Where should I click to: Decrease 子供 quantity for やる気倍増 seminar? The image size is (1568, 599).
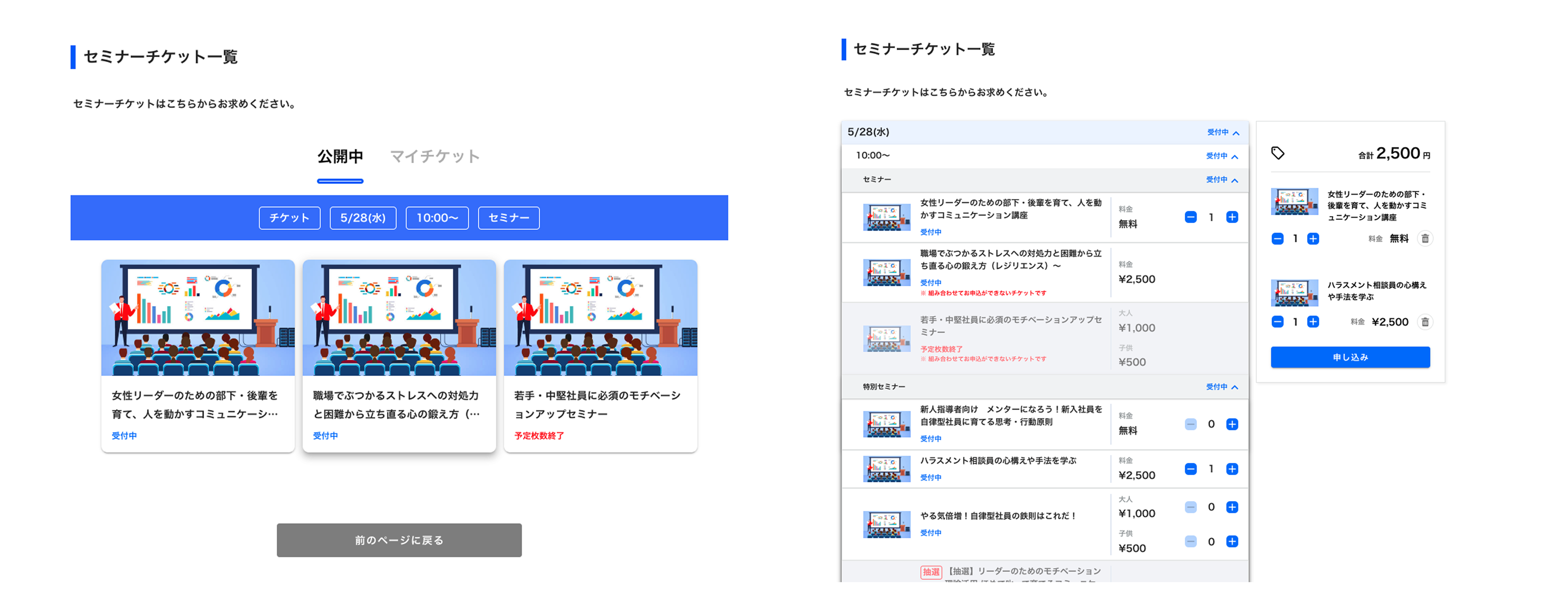(1191, 541)
